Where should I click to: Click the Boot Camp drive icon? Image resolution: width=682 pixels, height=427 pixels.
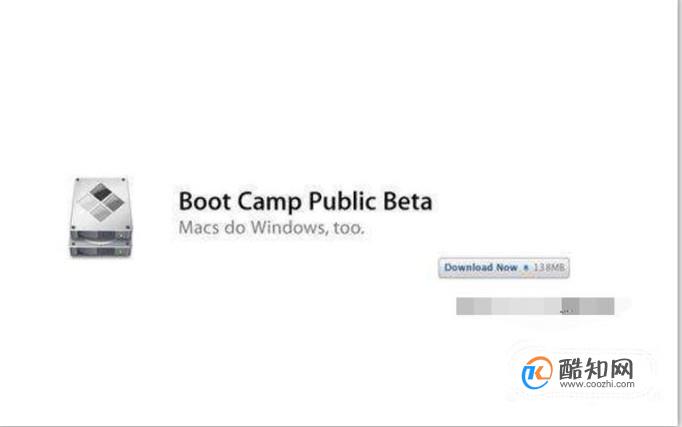pyautogui.click(x=100, y=217)
